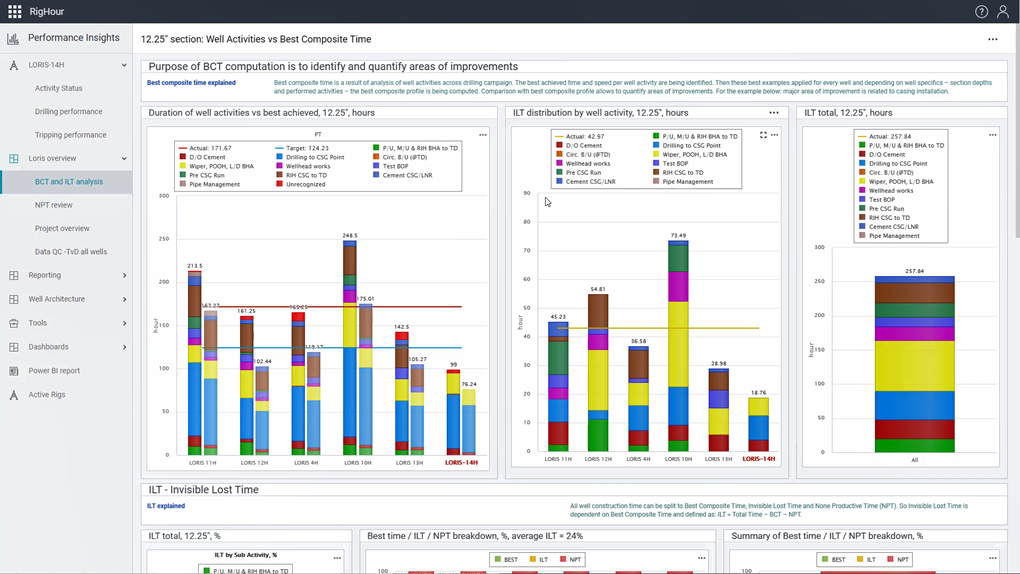Click ILT explained link
This screenshot has height=574, width=1020.
[166, 506]
